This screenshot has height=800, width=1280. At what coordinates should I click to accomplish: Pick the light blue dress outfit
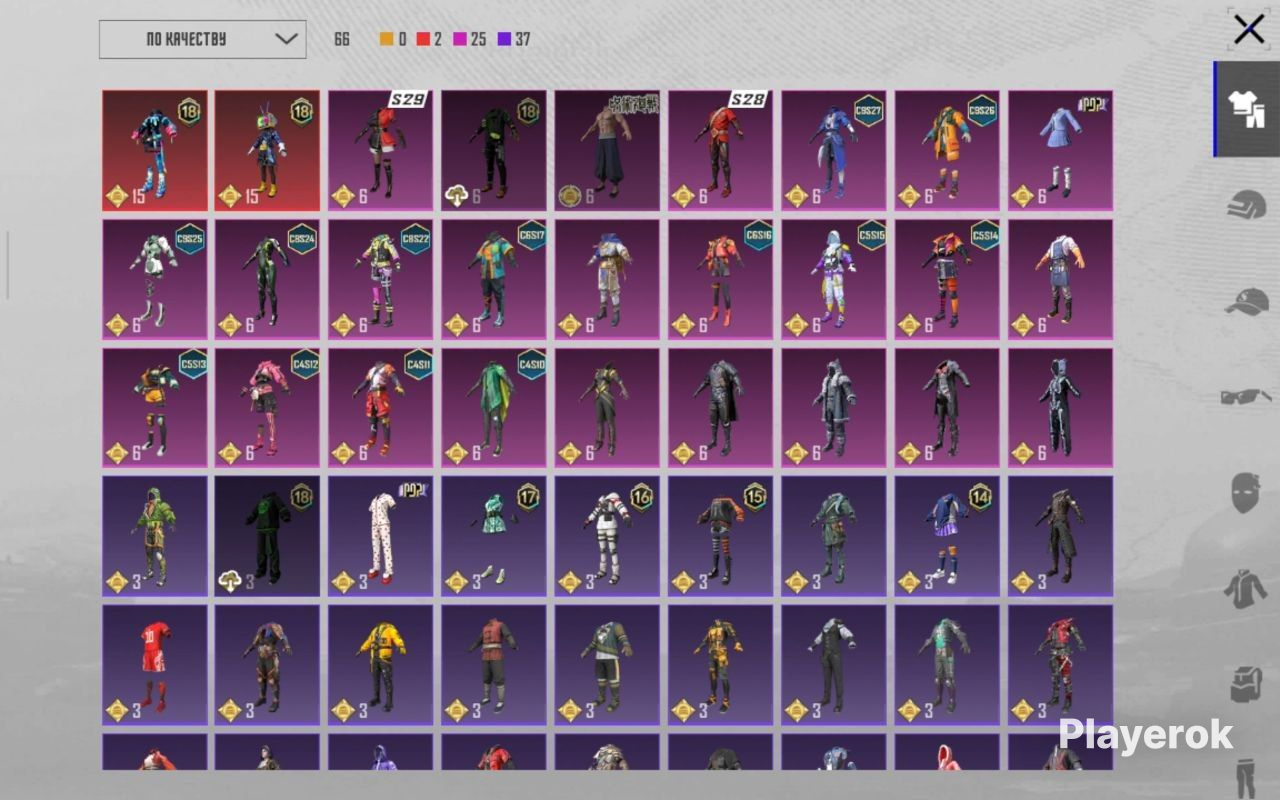pyautogui.click(x=1060, y=150)
